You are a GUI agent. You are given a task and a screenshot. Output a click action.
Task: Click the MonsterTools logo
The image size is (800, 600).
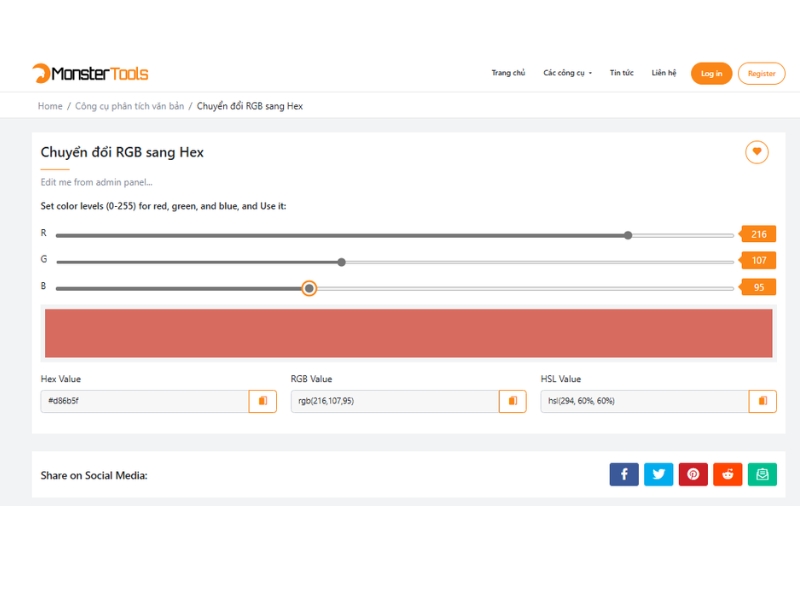tap(90, 73)
